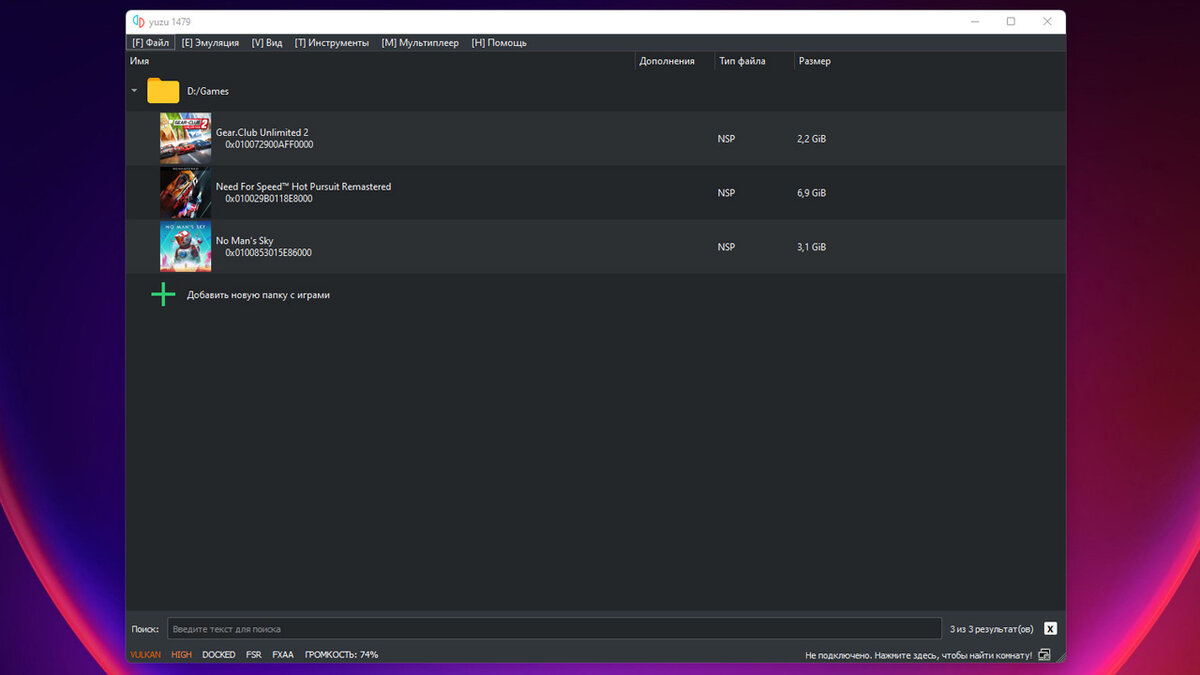Click the multiplayer room status icon
The image size is (1200, 675).
click(x=1044, y=655)
